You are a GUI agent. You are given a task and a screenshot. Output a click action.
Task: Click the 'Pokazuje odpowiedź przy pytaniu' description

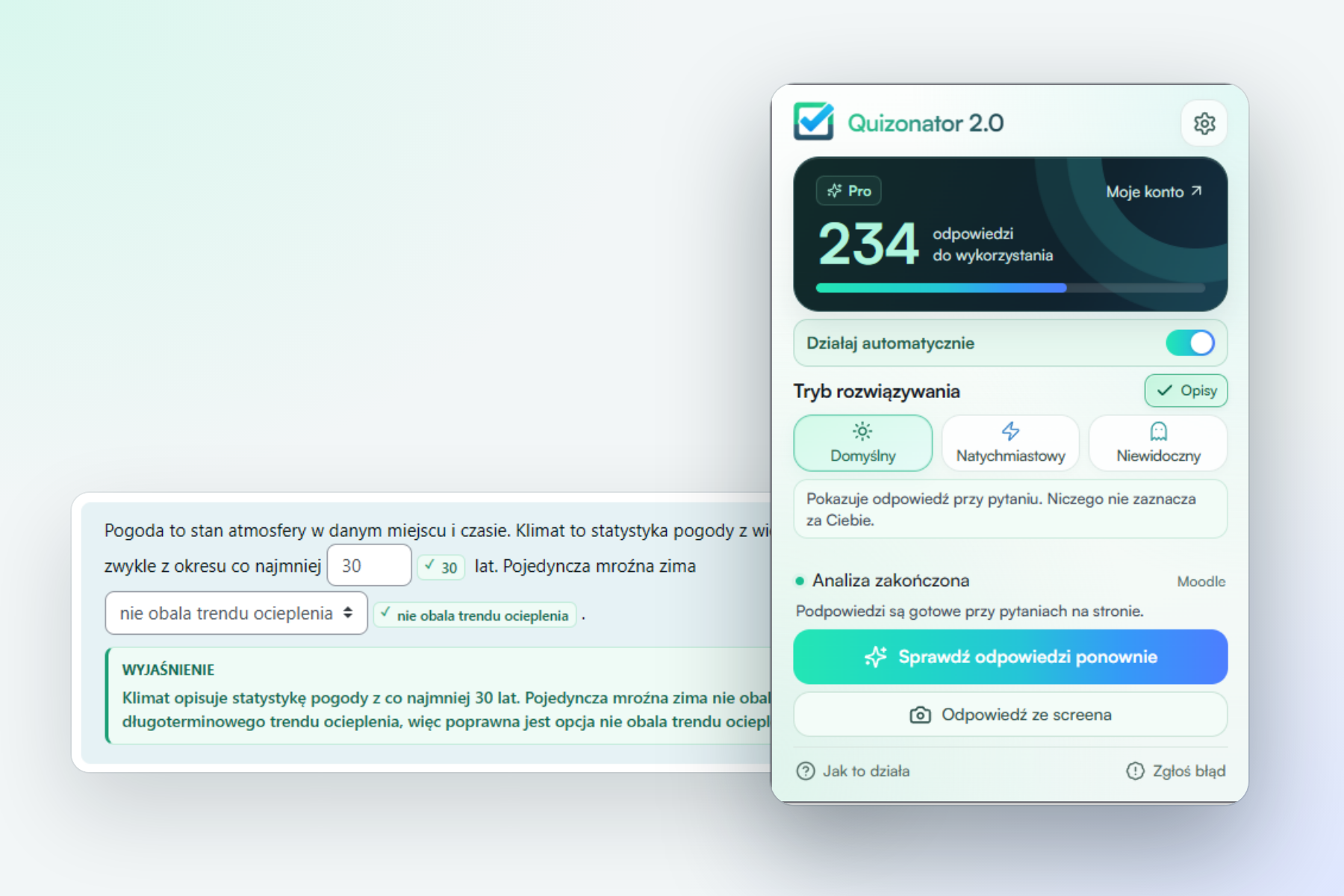pos(1010,509)
